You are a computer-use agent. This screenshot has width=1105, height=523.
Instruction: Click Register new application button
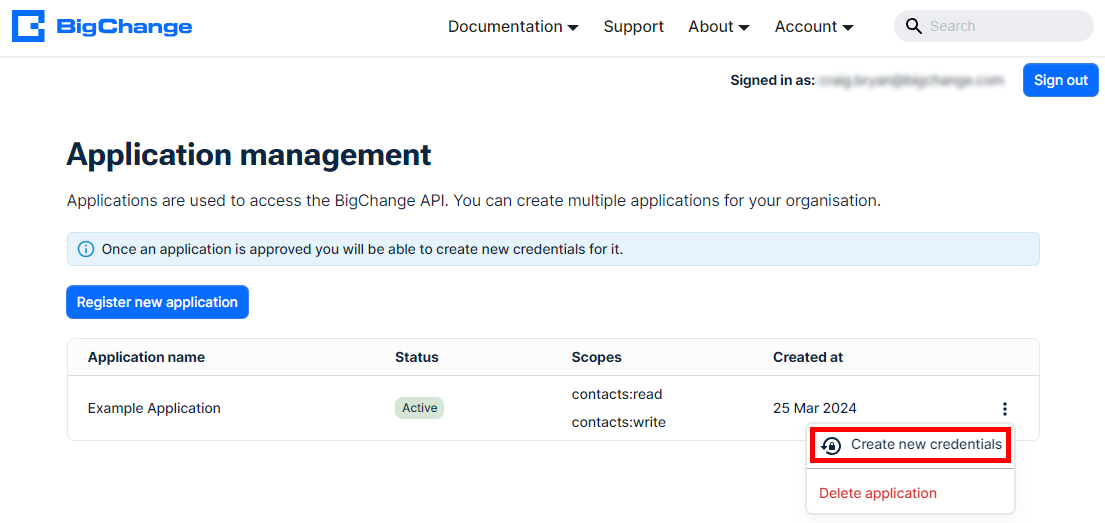click(157, 302)
